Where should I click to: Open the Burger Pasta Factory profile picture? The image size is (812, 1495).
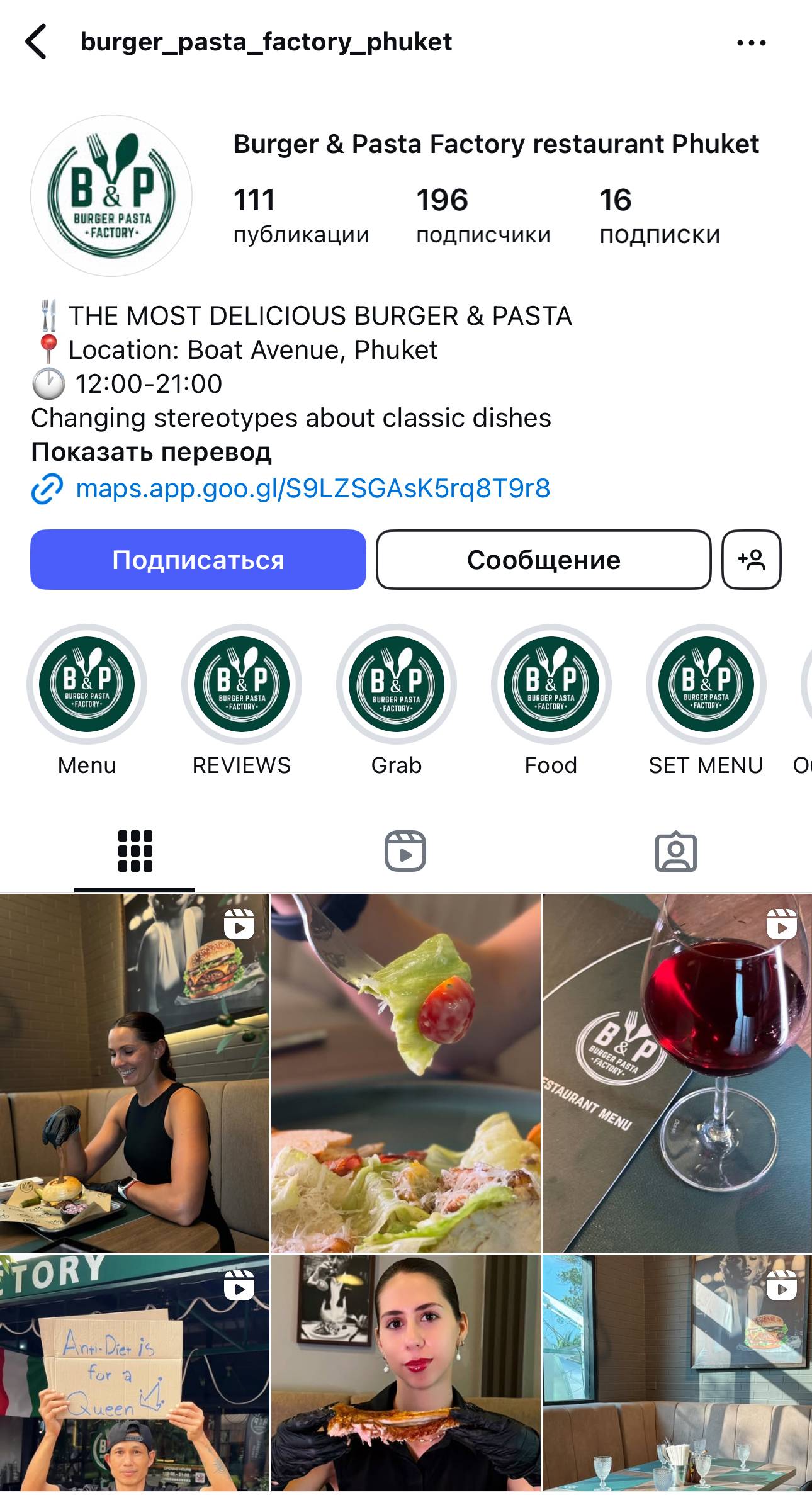pyautogui.click(x=111, y=196)
